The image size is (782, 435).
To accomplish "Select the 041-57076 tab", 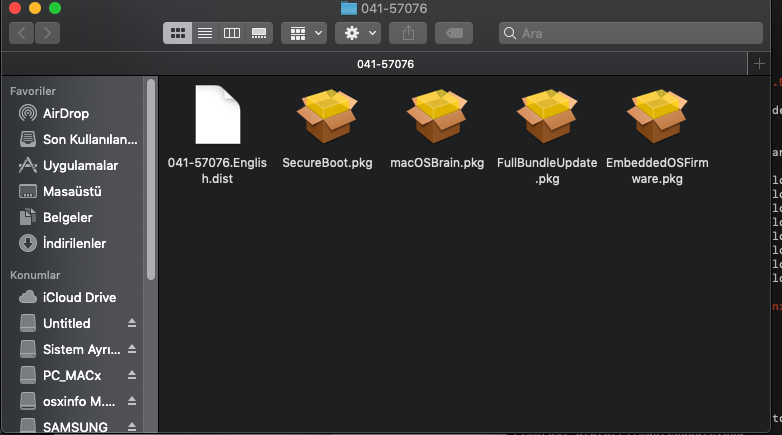I will 385,63.
